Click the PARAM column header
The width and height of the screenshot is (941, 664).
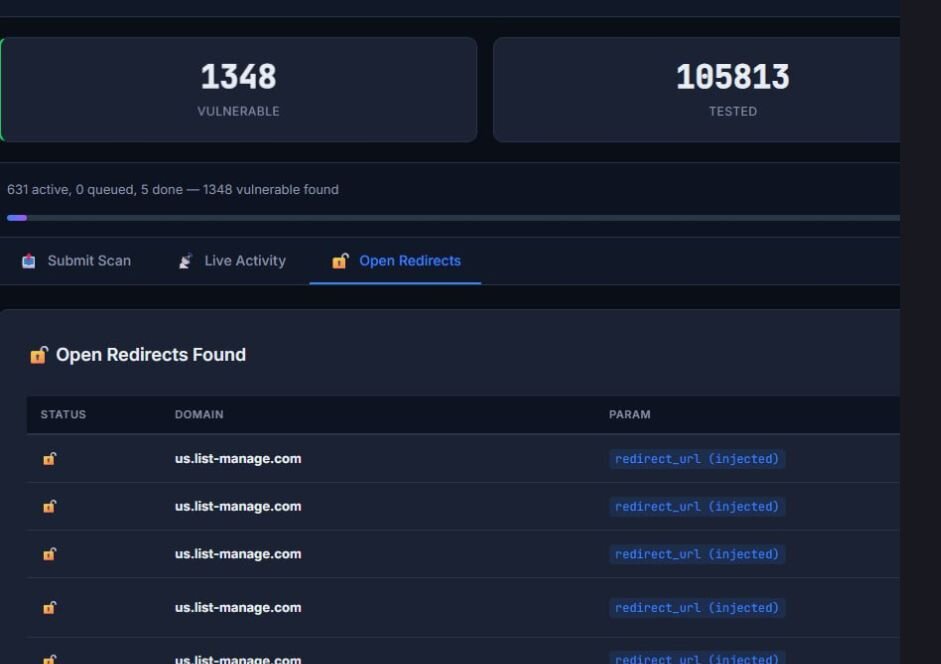[629, 414]
